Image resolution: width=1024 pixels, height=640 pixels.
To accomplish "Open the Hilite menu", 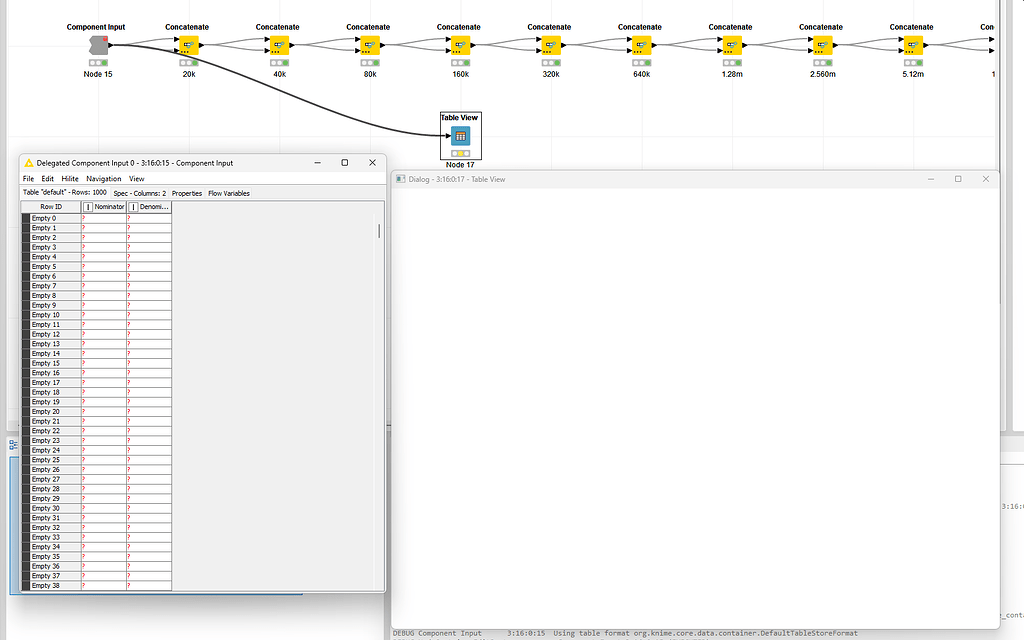I will click(70, 178).
